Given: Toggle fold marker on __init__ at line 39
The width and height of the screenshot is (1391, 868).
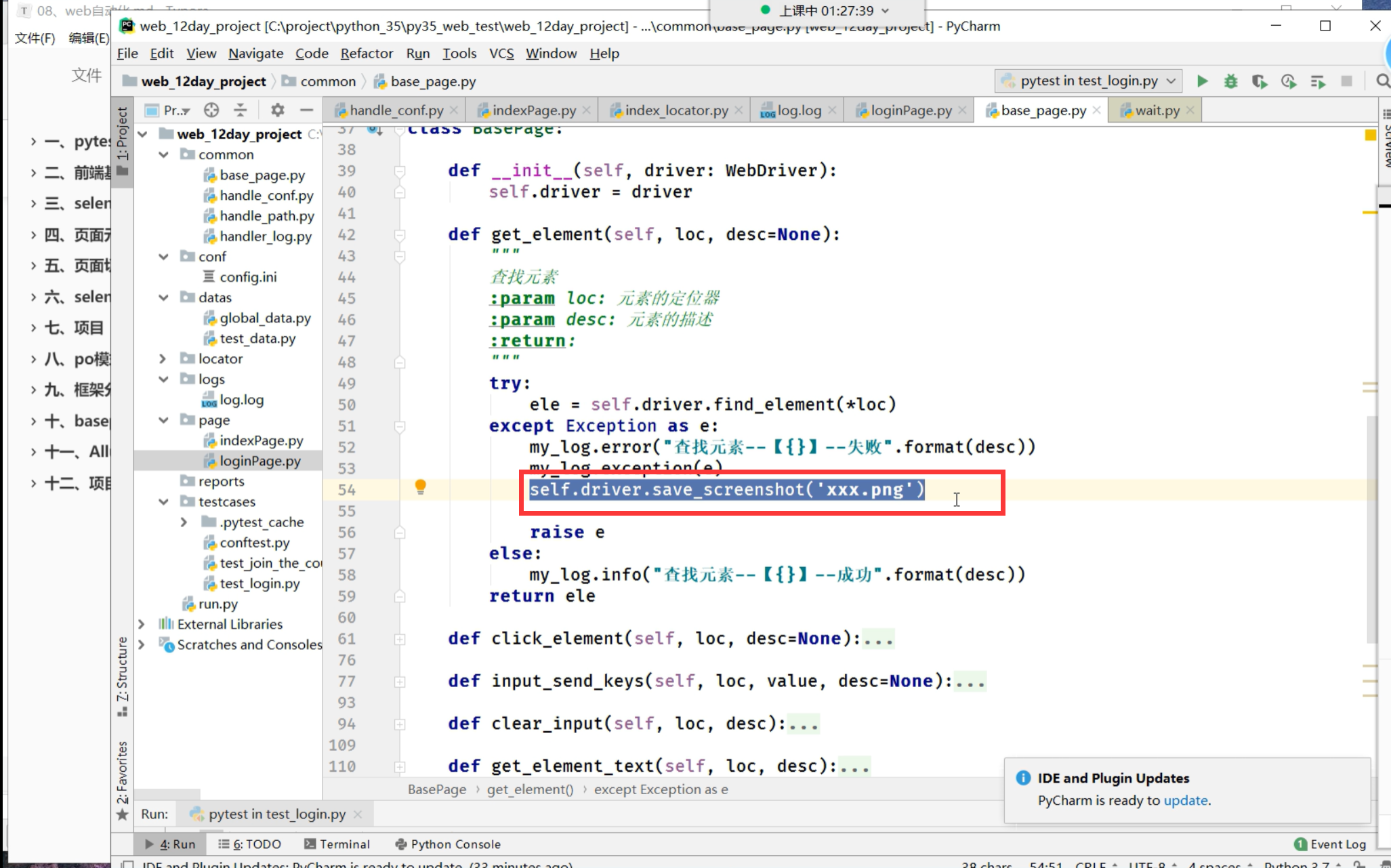Looking at the screenshot, I should point(400,171).
